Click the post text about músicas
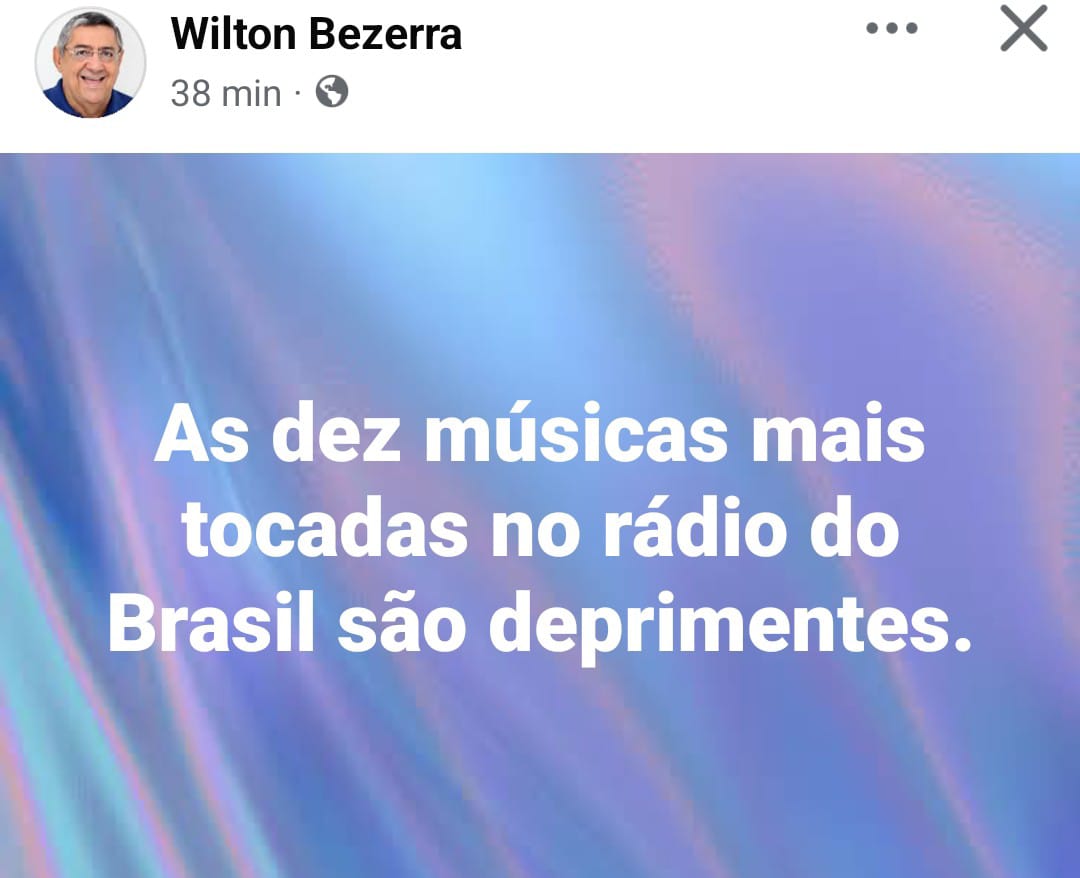 [539, 529]
